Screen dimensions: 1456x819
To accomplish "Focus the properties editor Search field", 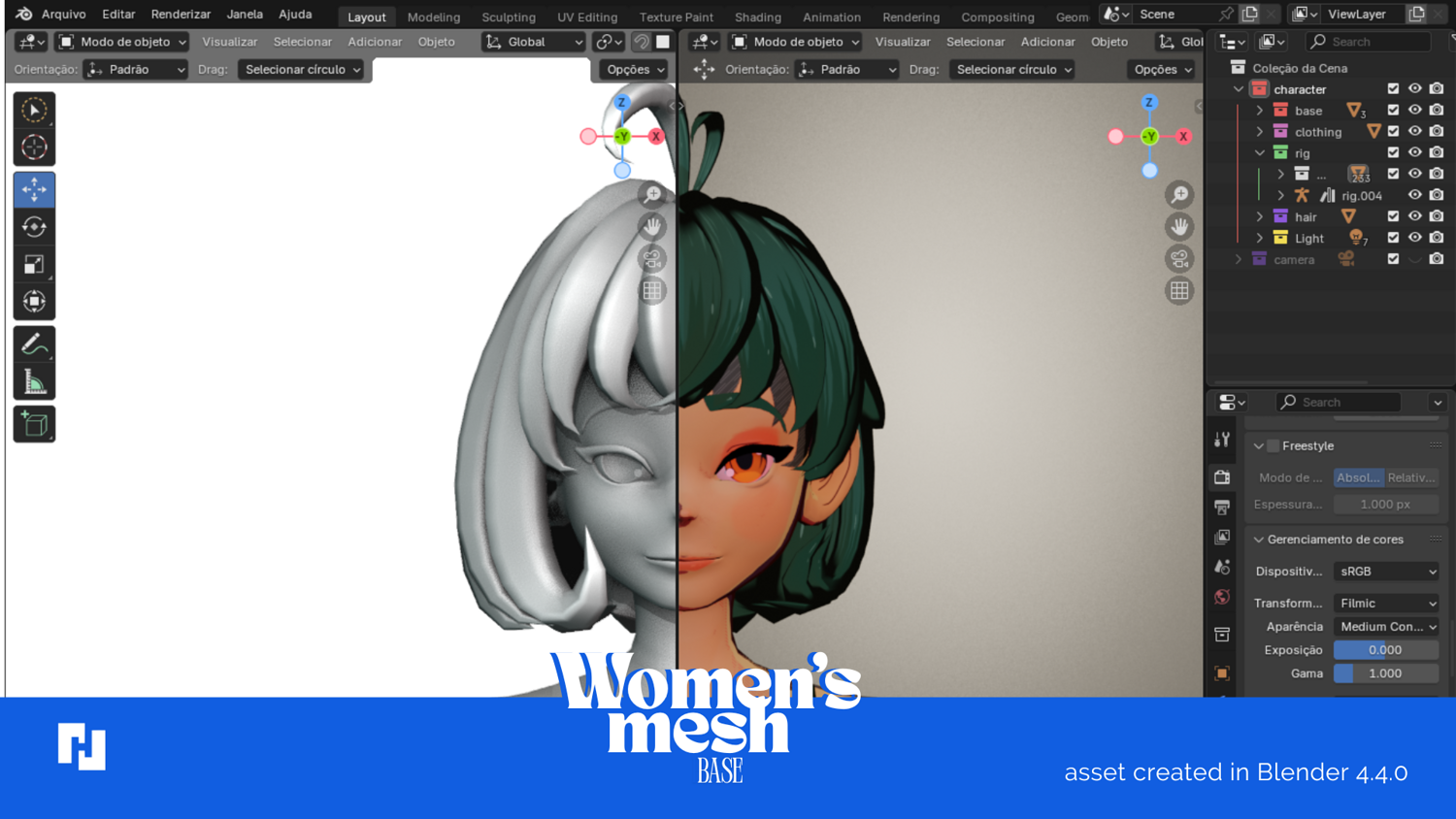I will tap(1338, 402).
